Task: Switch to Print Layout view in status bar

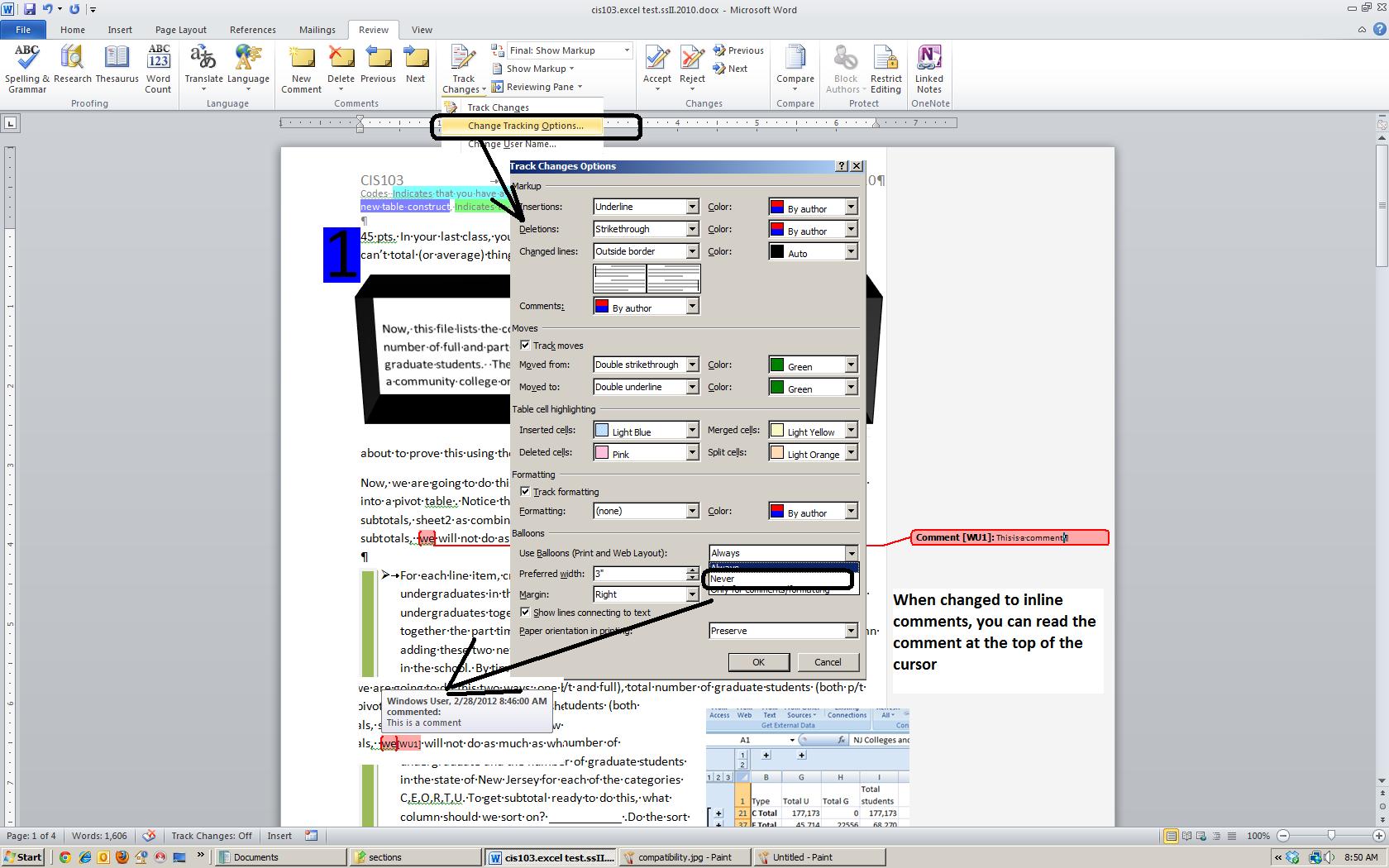Action: (1171, 836)
